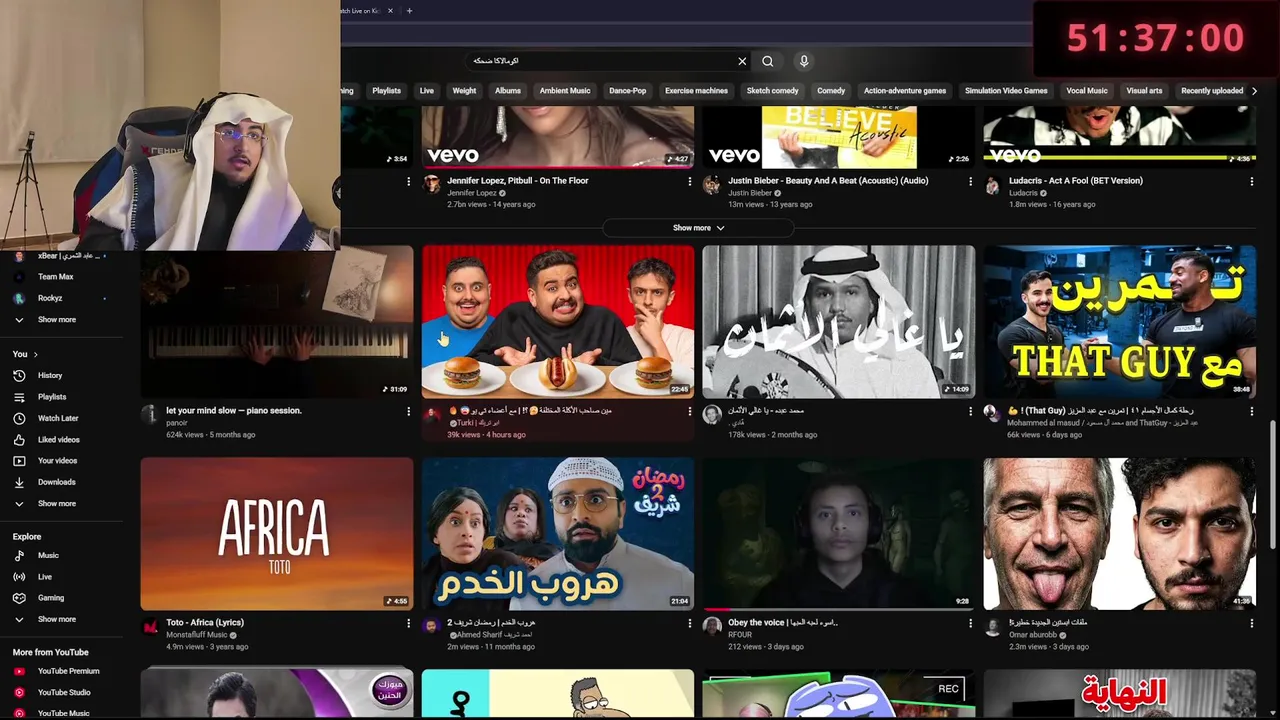Screen dimensions: 1280x720
Task: Select the Ambient Music filter chip
Action: (565, 91)
